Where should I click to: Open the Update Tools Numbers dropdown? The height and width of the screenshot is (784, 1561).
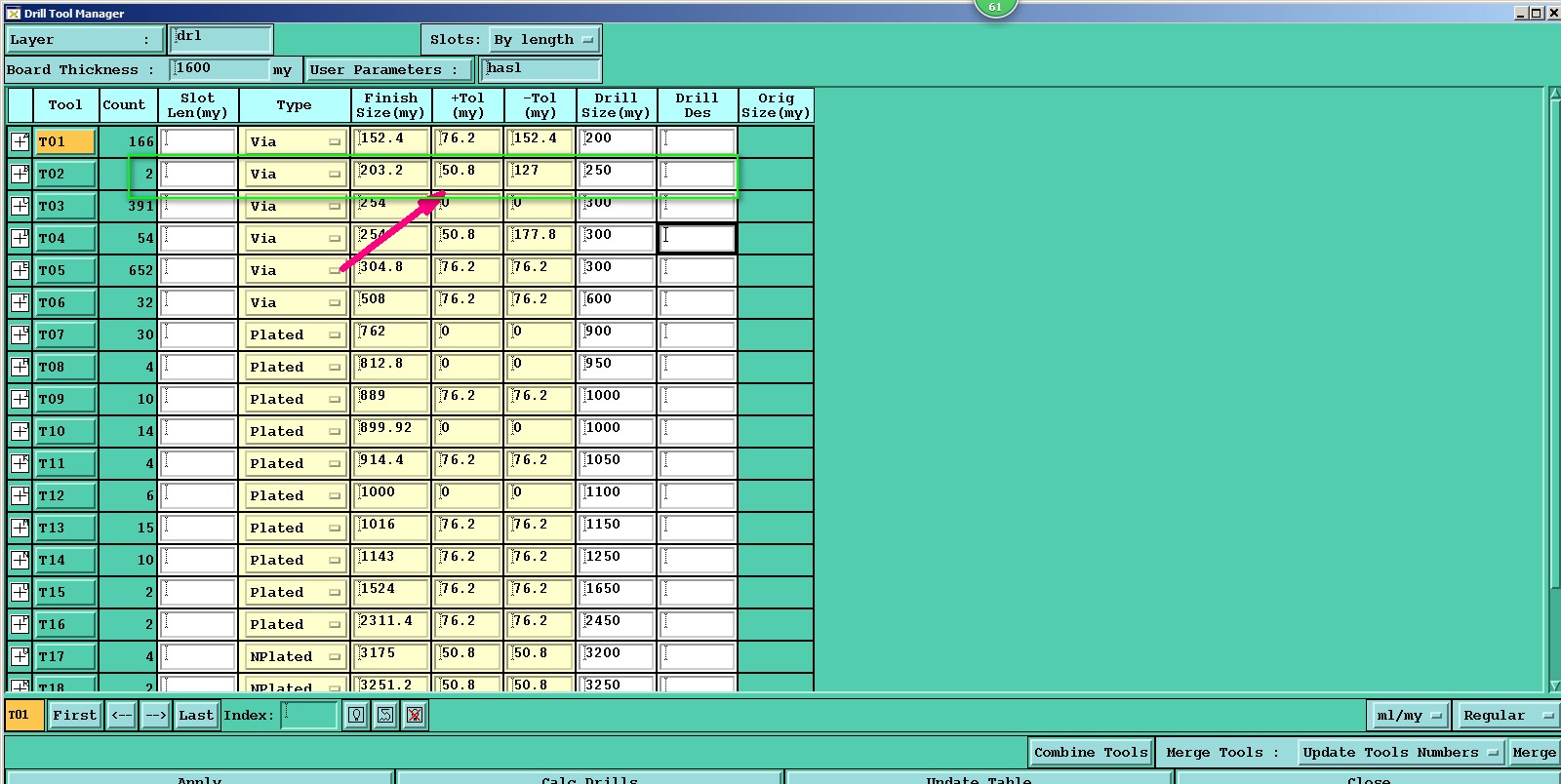[1400, 752]
